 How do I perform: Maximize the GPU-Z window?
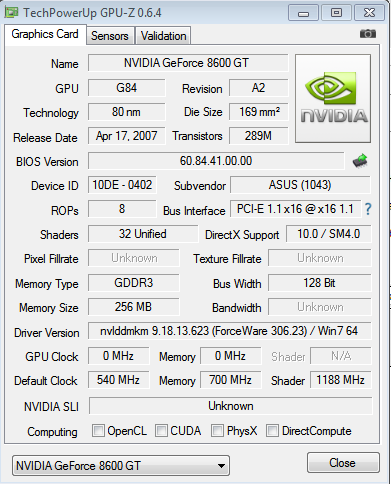point(336,13)
